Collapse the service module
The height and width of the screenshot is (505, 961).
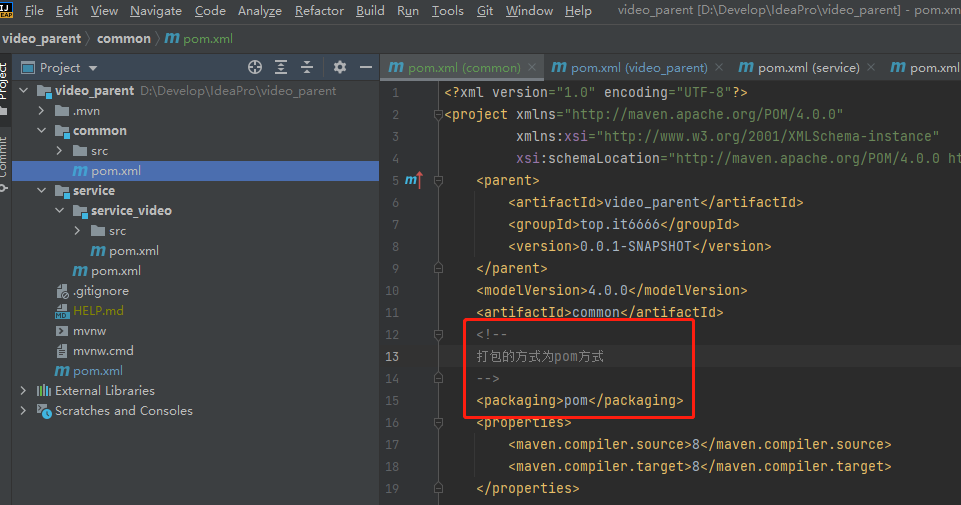click(42, 191)
